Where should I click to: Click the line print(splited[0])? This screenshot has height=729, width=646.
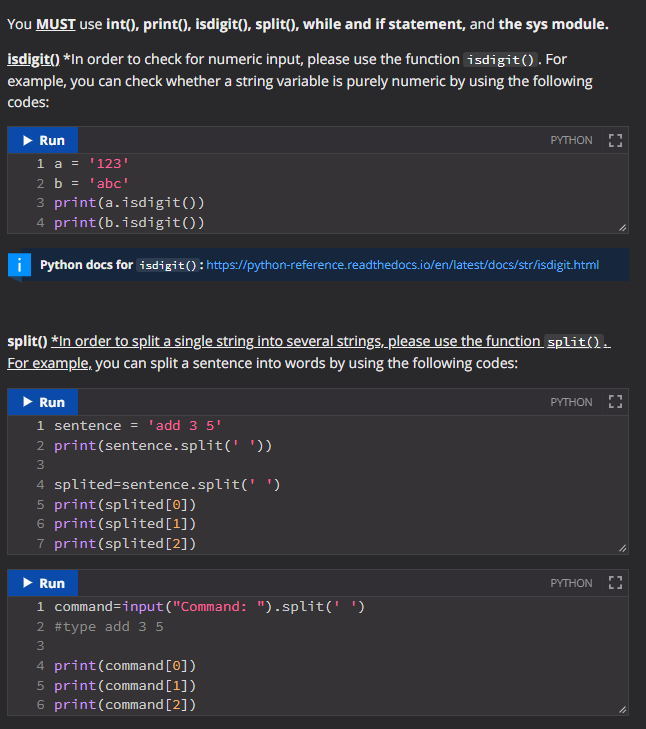coord(125,504)
